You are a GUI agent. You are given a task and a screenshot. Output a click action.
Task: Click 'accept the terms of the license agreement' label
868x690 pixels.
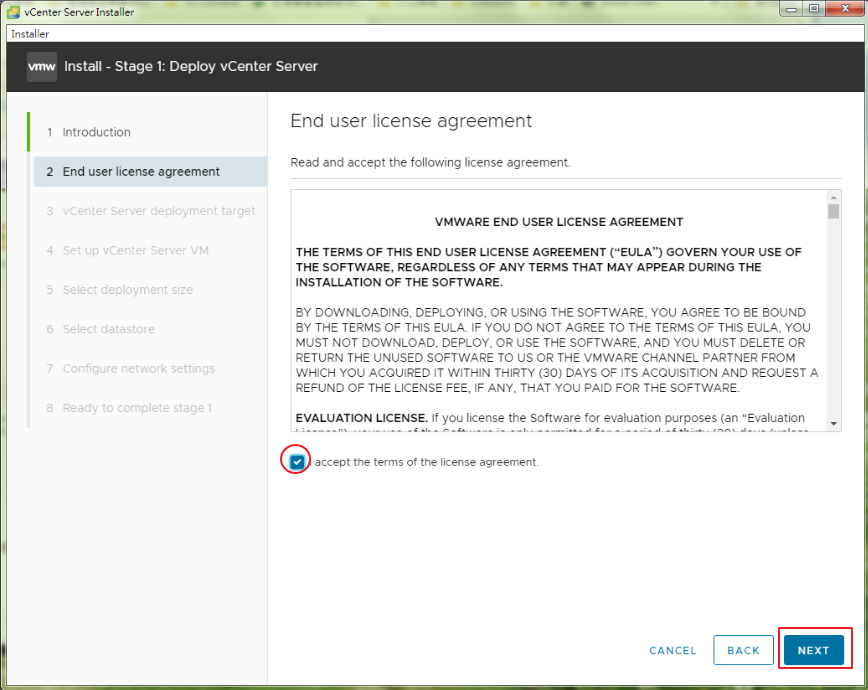426,462
